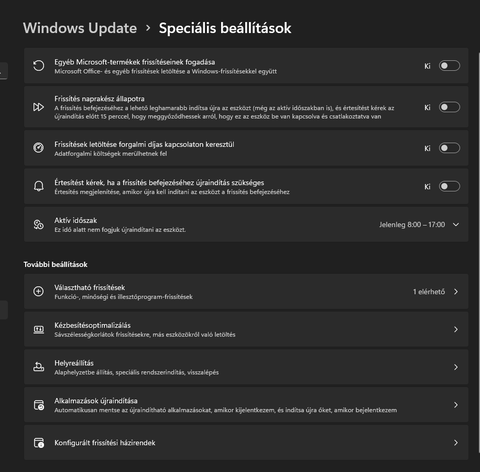Click the bell icon for restart notifications
This screenshot has height=472, width=480.
[39, 186]
